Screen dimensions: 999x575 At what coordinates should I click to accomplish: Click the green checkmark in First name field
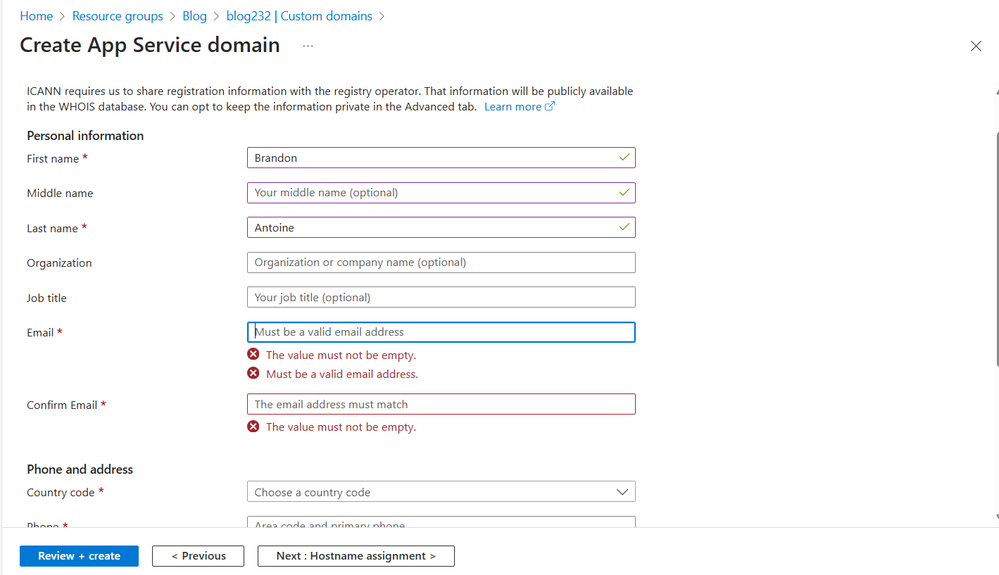(x=624, y=158)
